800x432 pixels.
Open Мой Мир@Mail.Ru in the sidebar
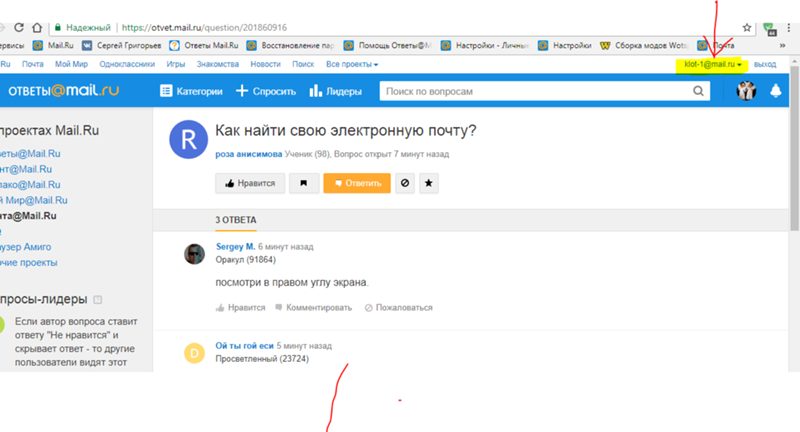click(34, 200)
